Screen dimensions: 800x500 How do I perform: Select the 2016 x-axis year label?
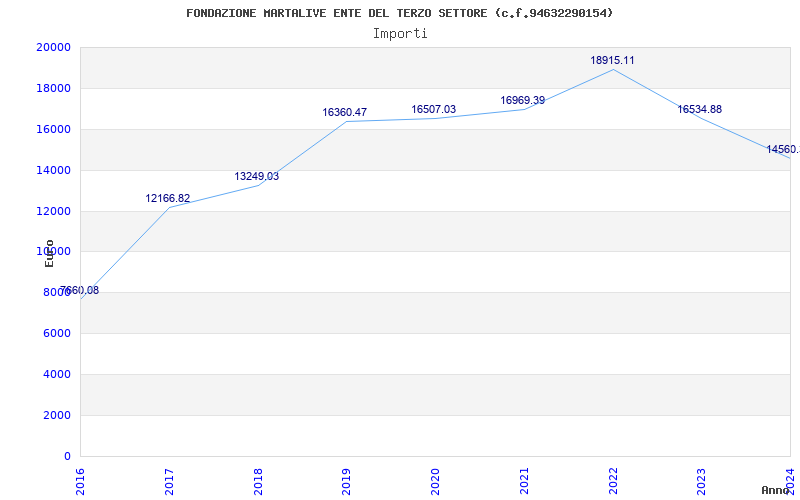(x=80, y=480)
